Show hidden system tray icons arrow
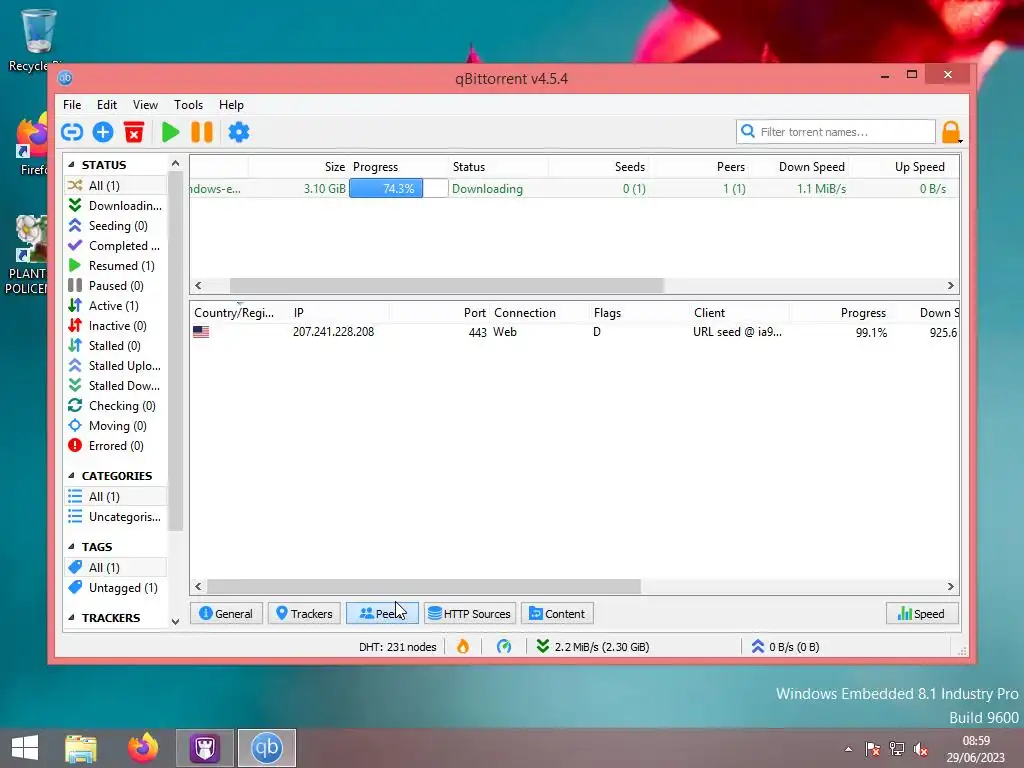This screenshot has width=1024, height=768. 848,749
